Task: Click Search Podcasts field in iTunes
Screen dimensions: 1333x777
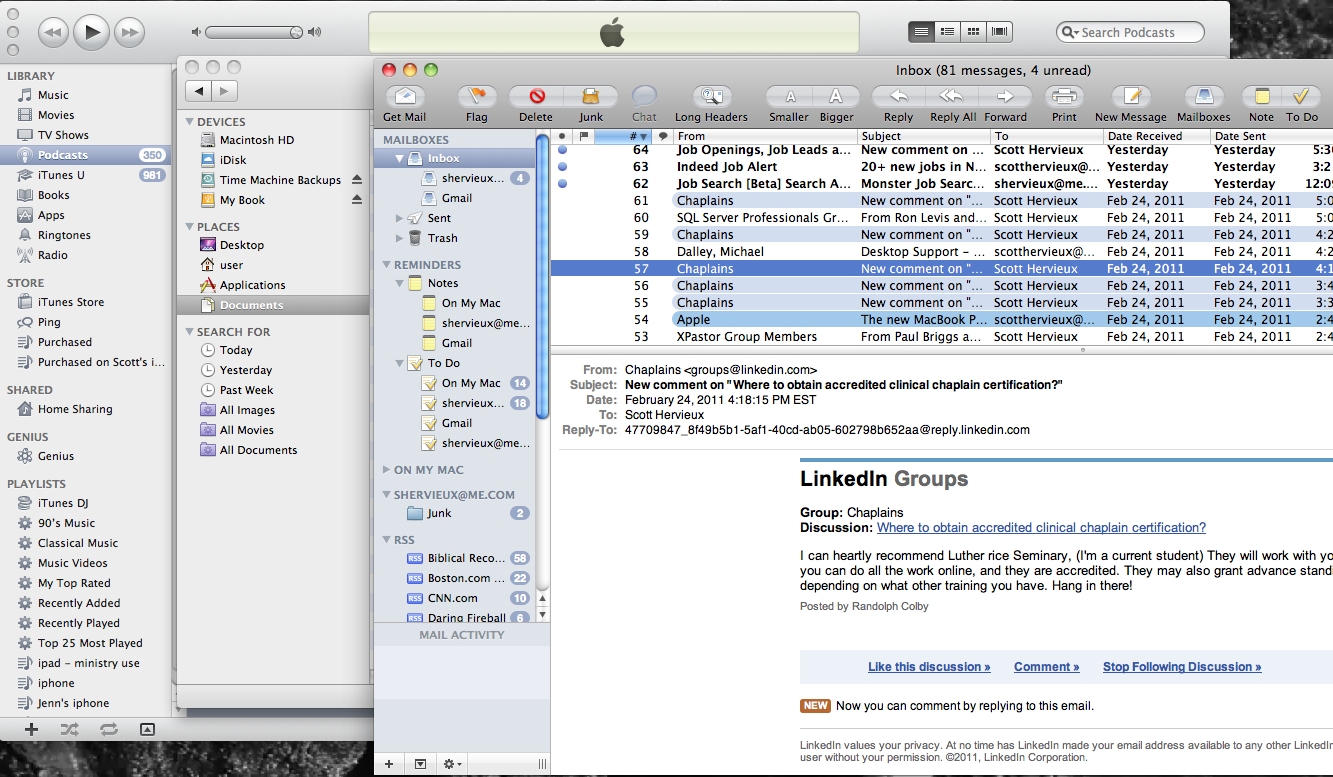Action: pyautogui.click(x=1130, y=32)
